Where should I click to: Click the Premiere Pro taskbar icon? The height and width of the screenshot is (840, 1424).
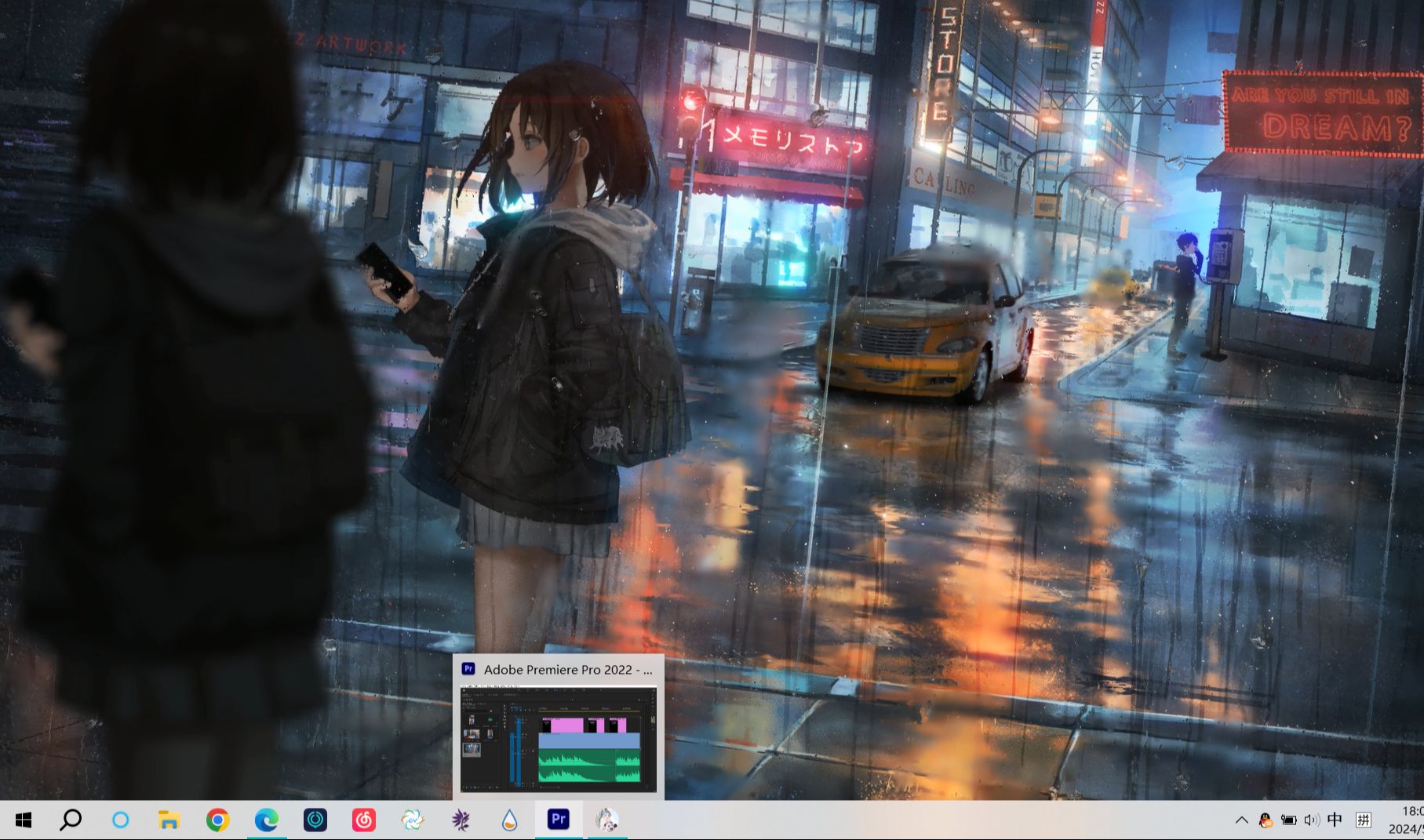click(559, 820)
